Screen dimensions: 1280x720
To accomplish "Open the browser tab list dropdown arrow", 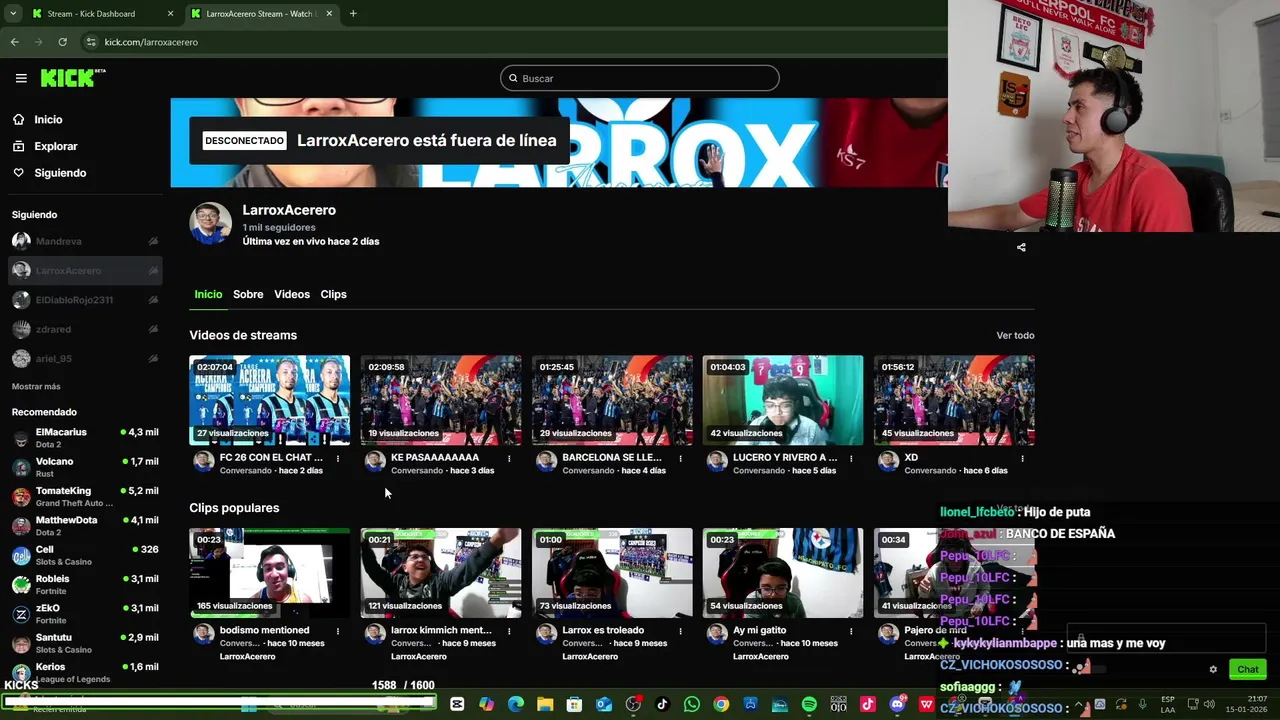I will click(13, 14).
